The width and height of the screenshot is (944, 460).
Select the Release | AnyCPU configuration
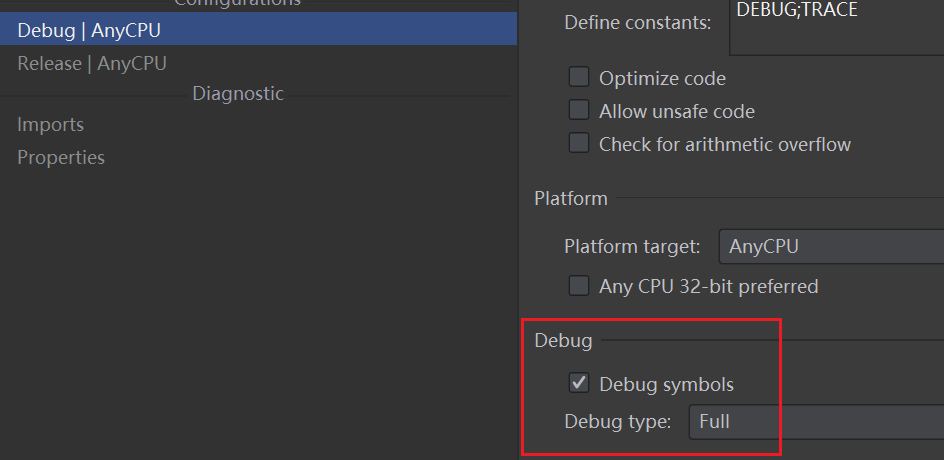(x=92, y=64)
